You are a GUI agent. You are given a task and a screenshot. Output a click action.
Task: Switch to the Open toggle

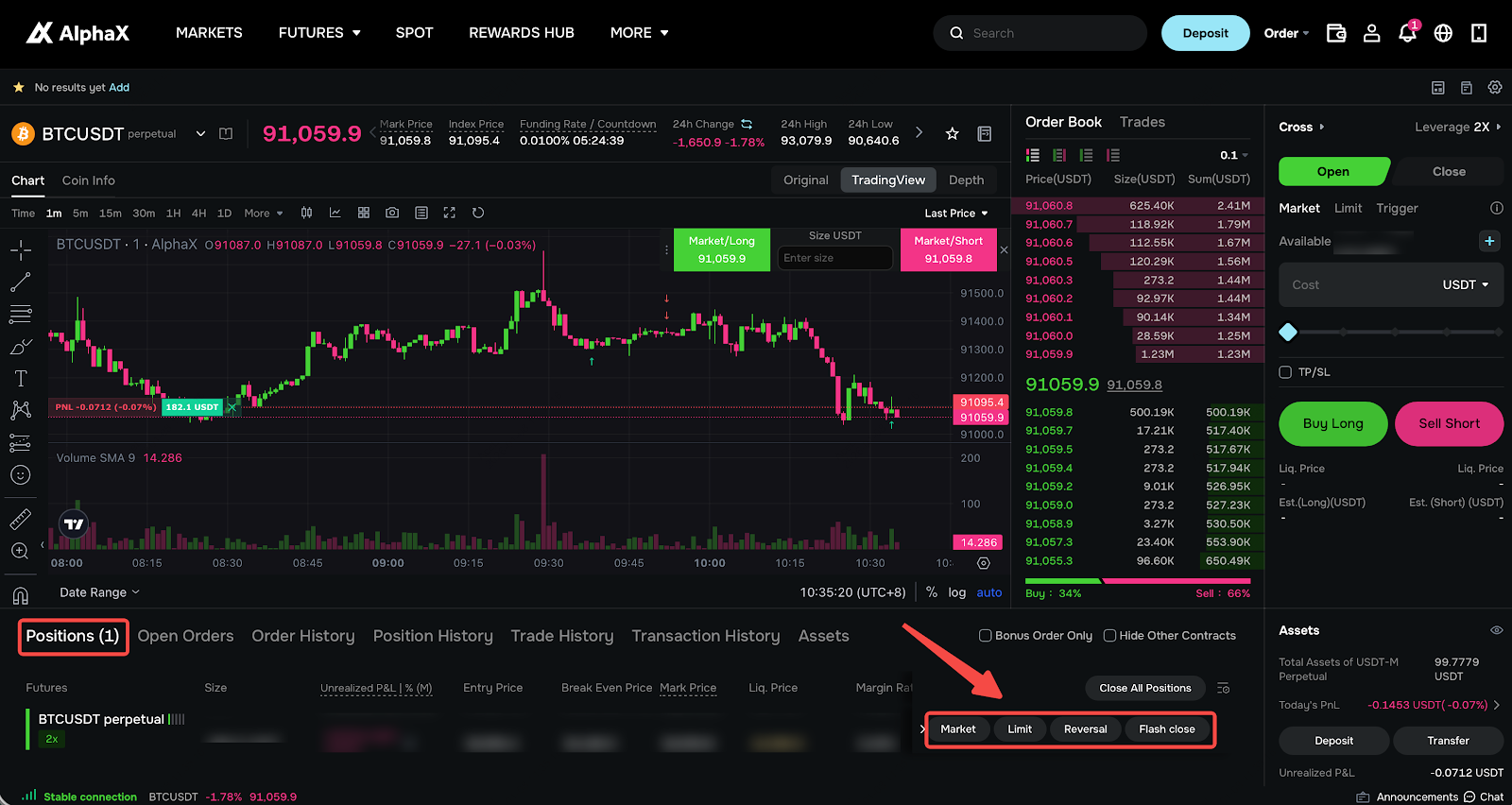tap(1333, 171)
